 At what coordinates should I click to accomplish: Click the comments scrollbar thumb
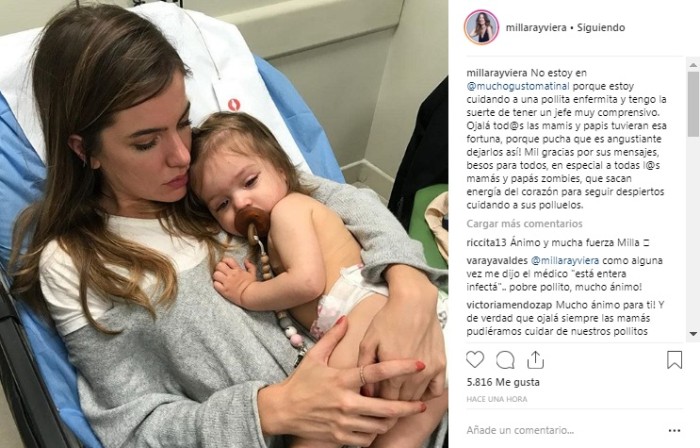click(x=693, y=104)
